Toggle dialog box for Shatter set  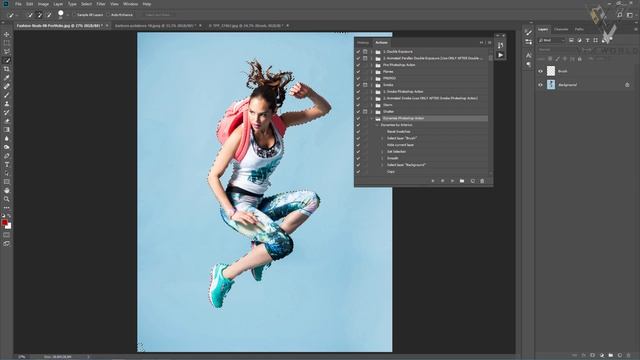tap(365, 111)
